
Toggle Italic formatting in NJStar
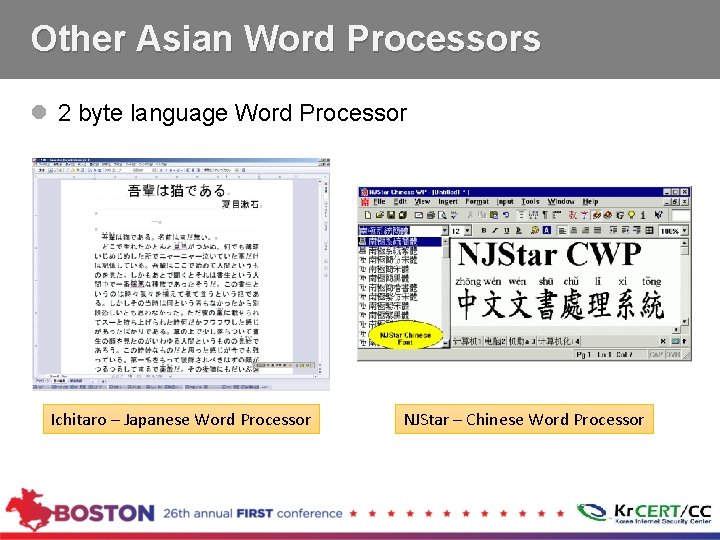click(495, 231)
